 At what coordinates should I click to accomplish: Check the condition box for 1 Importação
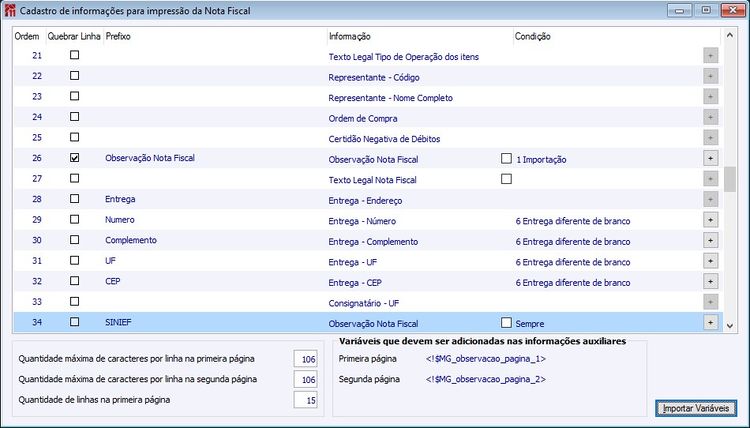coord(506,158)
